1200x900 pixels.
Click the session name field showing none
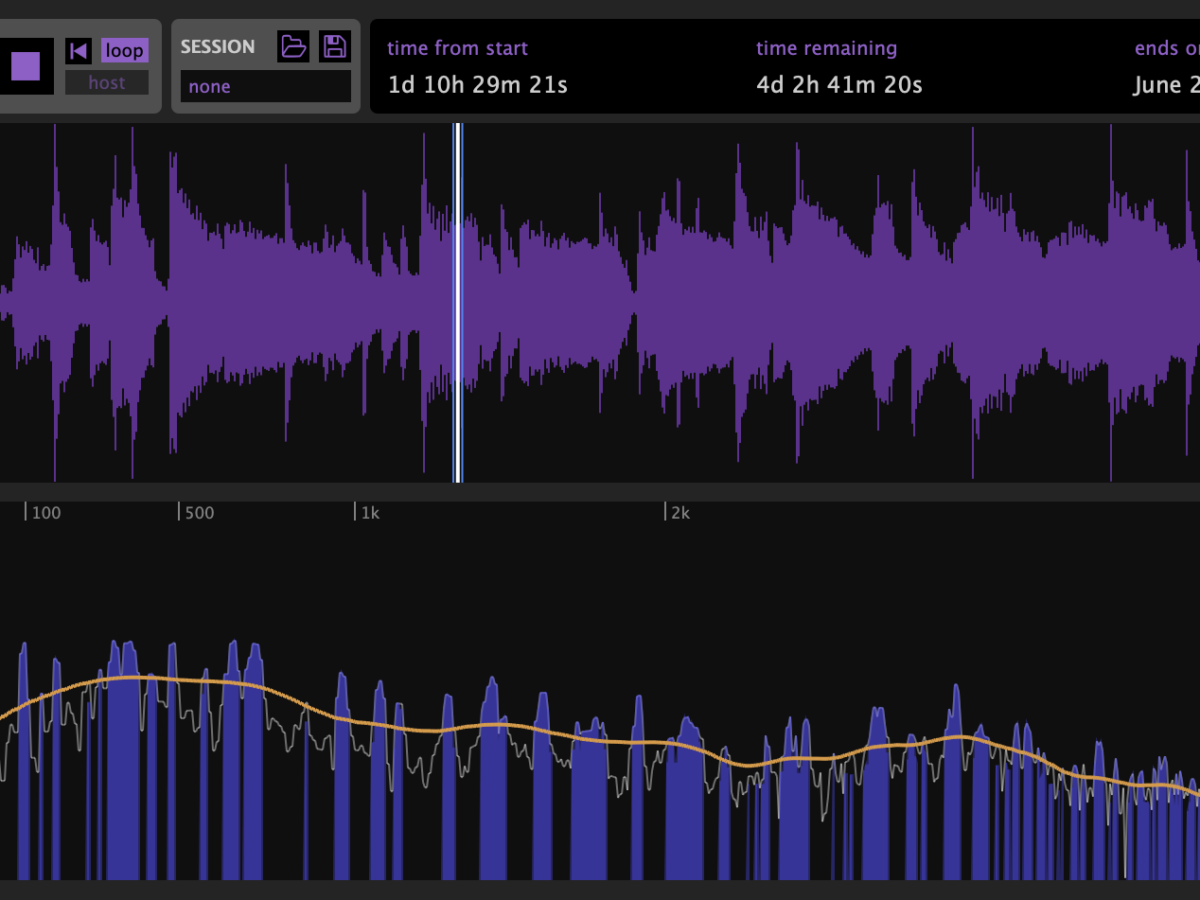pos(265,86)
